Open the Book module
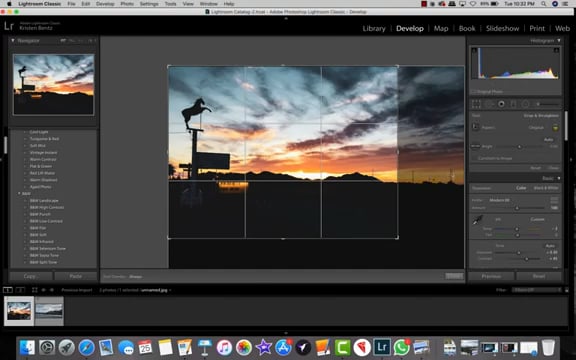This screenshot has height=360, width=576. coord(467,28)
